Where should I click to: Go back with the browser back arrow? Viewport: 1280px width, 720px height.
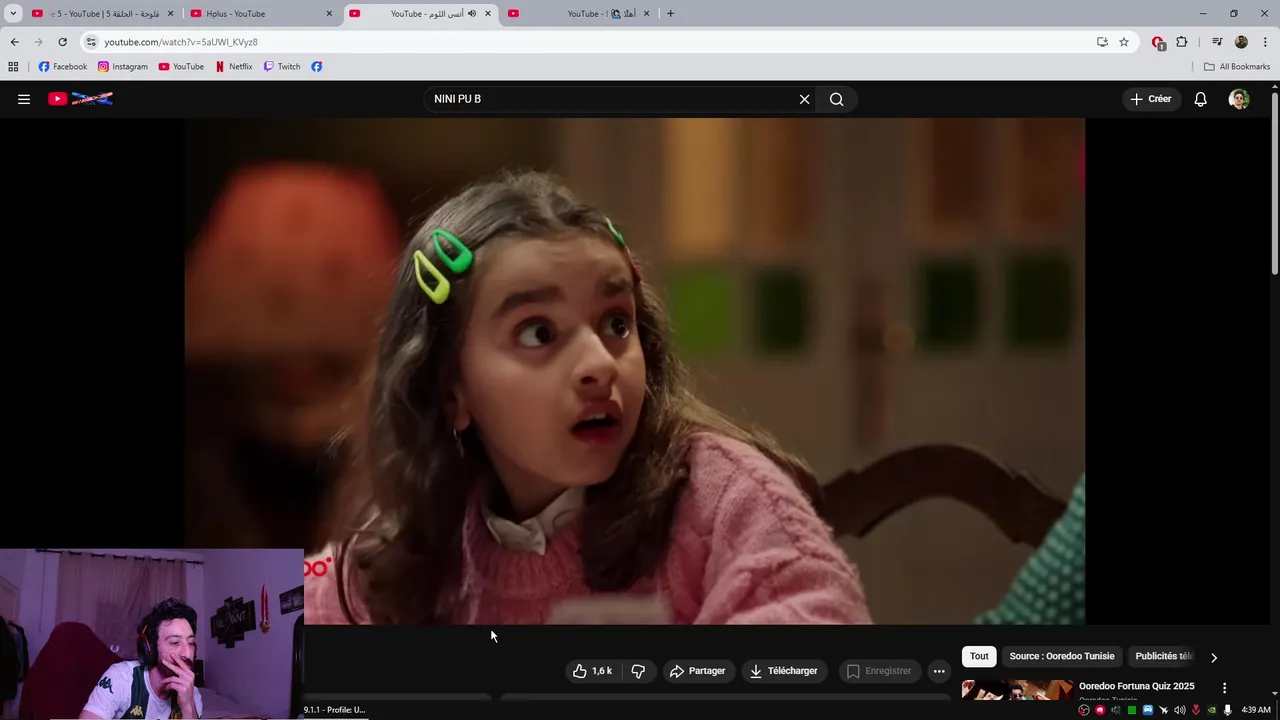tap(14, 42)
